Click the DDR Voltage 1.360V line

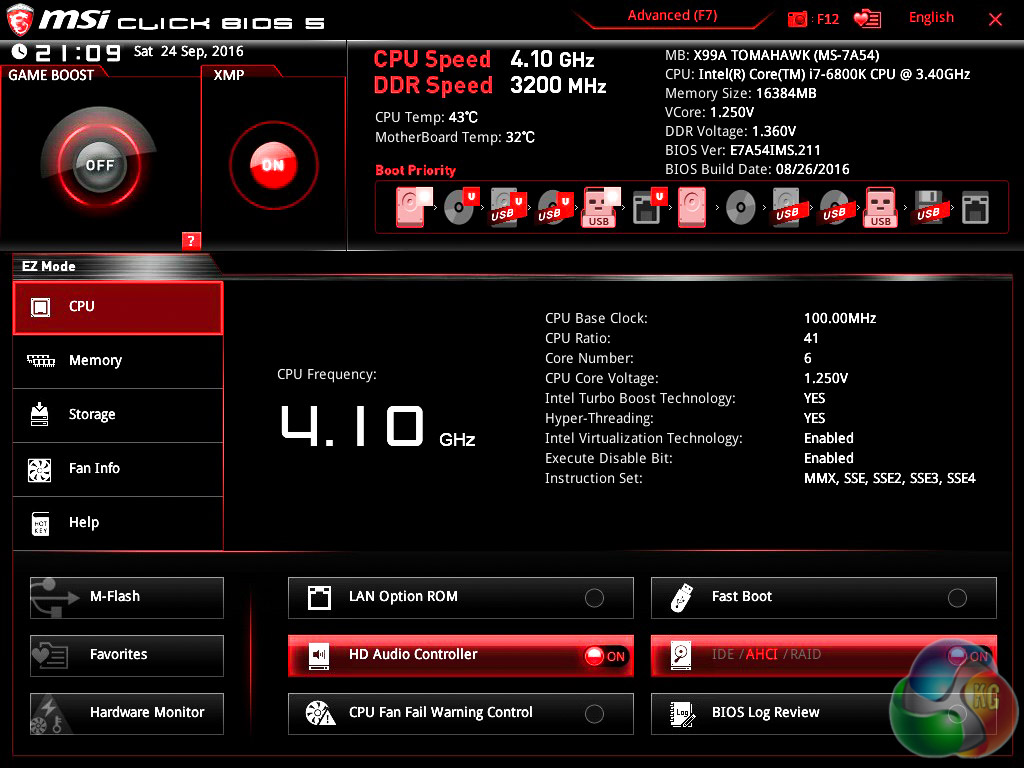pyautogui.click(x=730, y=131)
